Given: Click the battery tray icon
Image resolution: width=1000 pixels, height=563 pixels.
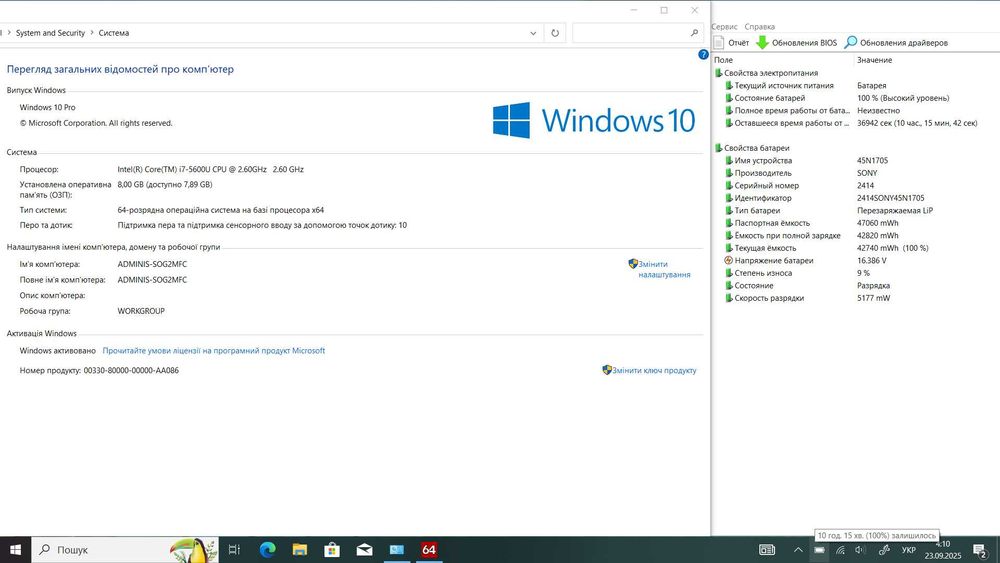Looking at the screenshot, I should pos(820,550).
